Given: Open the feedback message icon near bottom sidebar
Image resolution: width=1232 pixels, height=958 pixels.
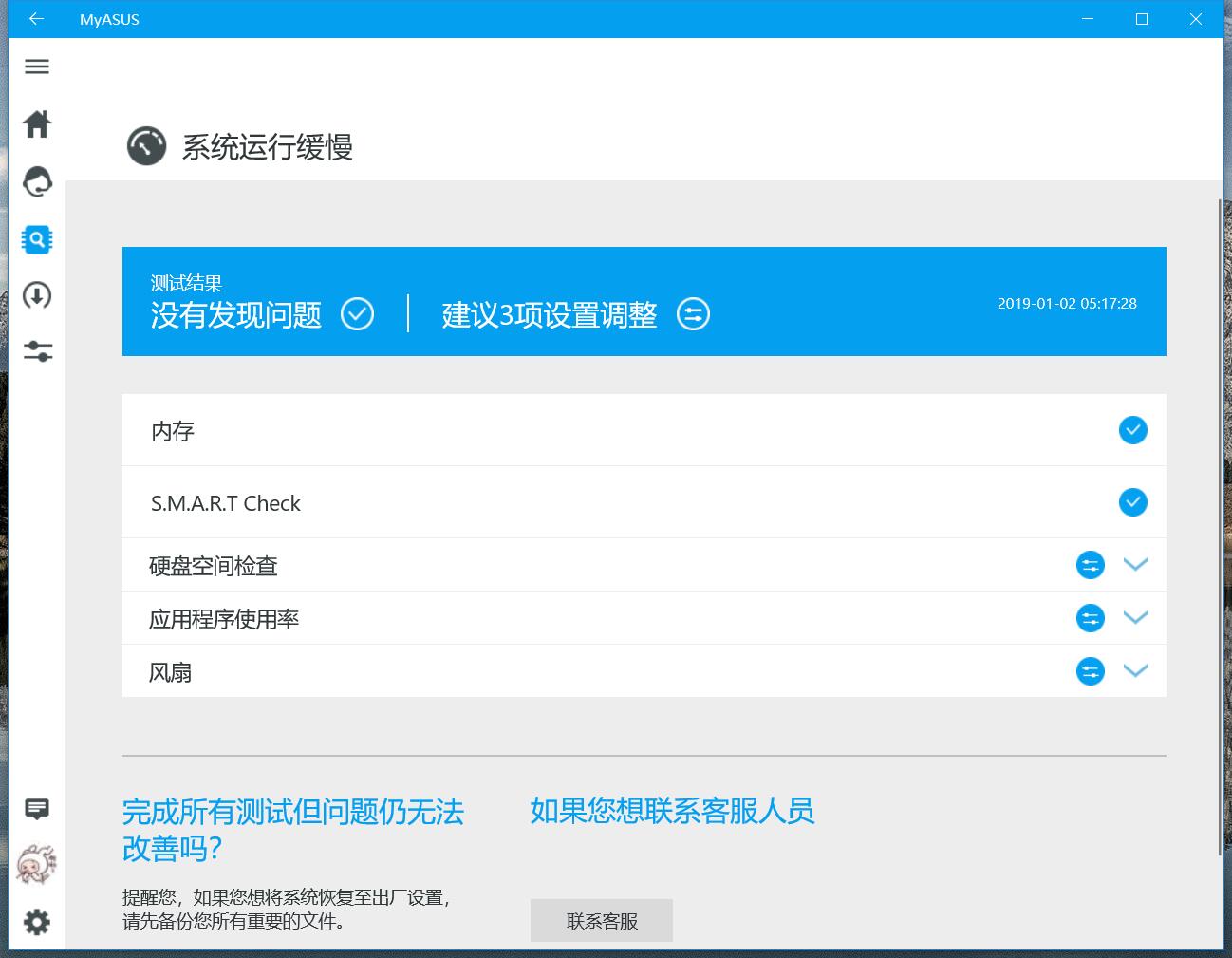Looking at the screenshot, I should click(x=36, y=808).
